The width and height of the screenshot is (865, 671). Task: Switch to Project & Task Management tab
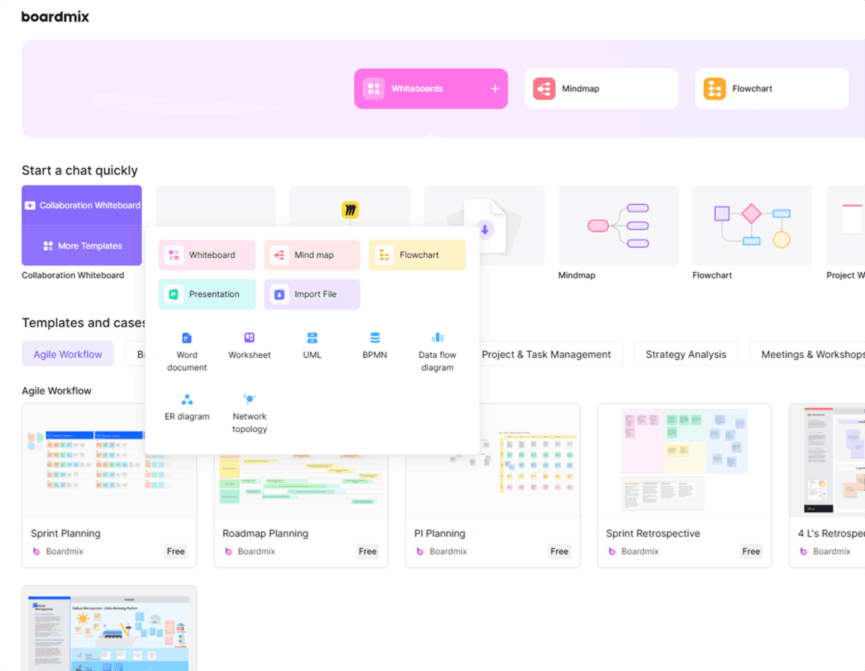546,354
